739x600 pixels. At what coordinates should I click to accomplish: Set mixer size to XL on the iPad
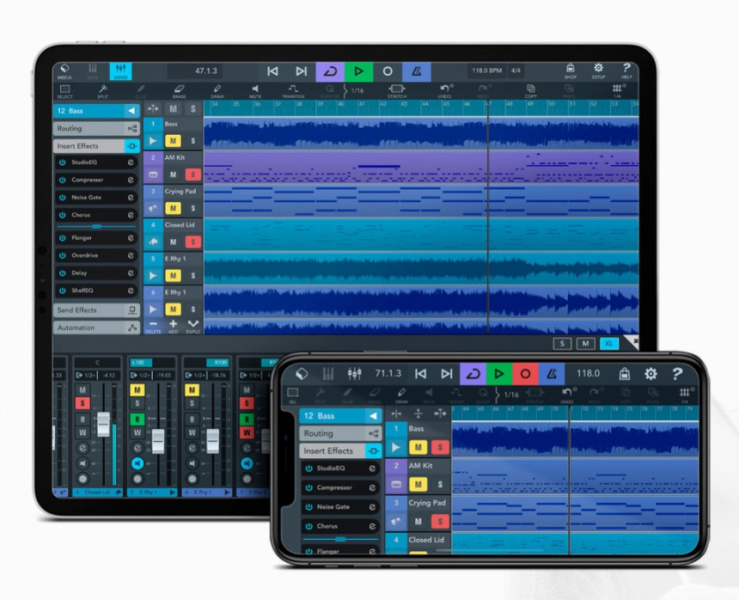[x=609, y=344]
